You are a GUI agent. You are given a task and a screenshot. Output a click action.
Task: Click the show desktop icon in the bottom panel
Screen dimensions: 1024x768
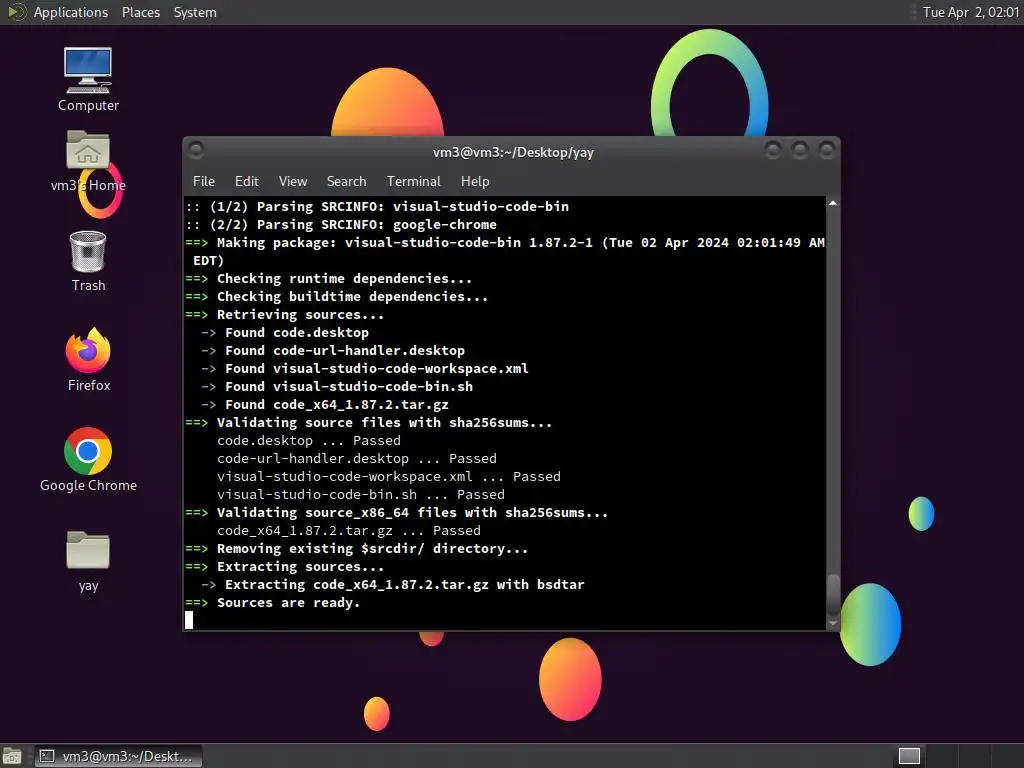pyautogui.click(x=12, y=756)
